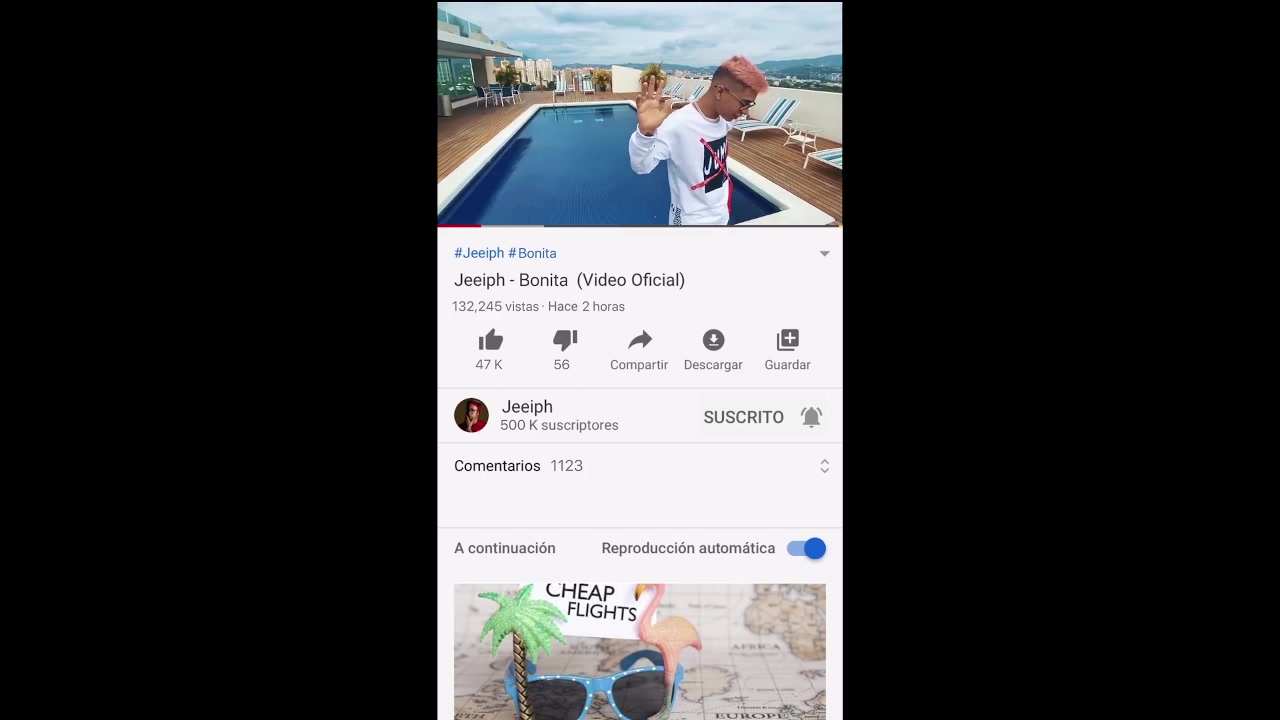Open the Jeeiph channel name
The height and width of the screenshot is (720, 1280).
527,407
